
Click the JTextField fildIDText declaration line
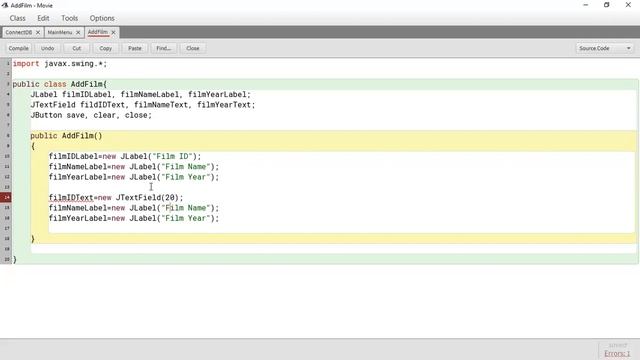(x=142, y=105)
